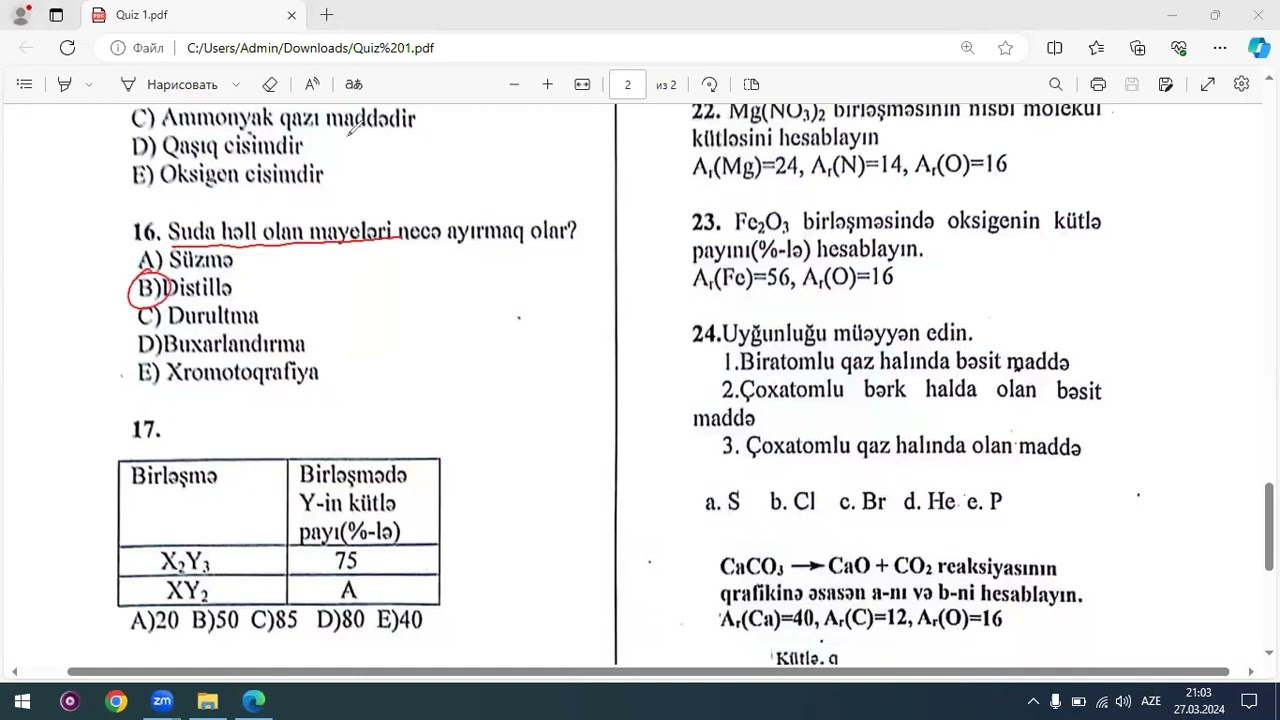The image size is (1280, 720).
Task: Enter PDF full screen mode
Action: point(1208,85)
